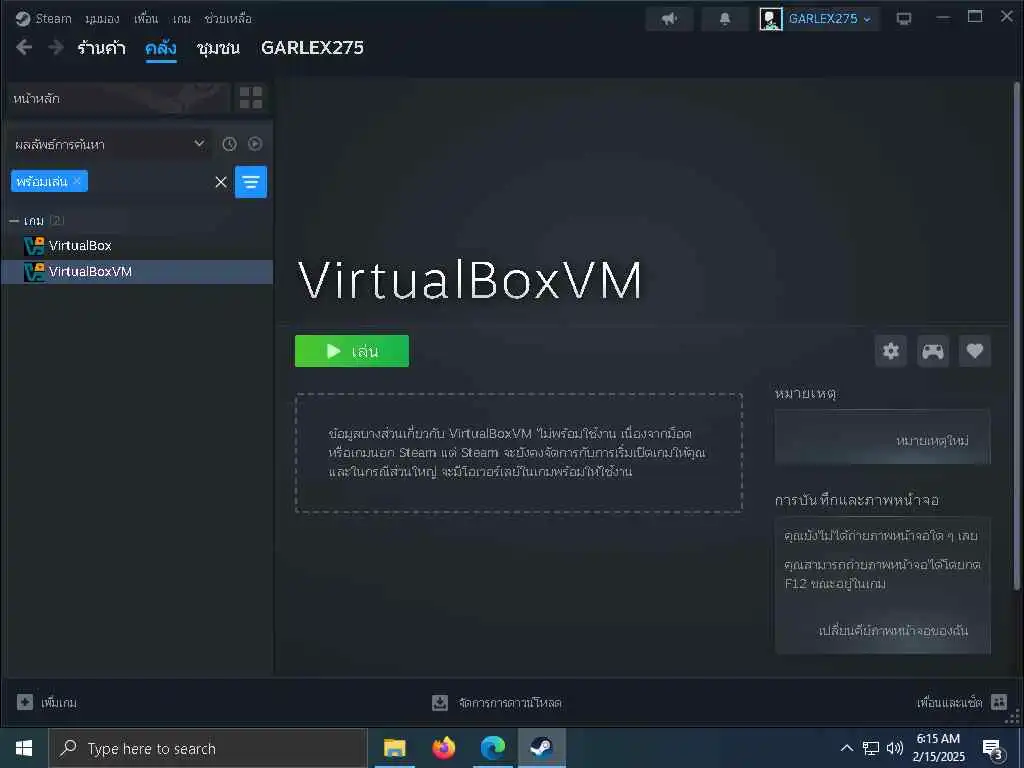This screenshot has width=1024, height=768.
Task: Launch Microsoft Edge from the taskbar
Action: click(x=492, y=748)
